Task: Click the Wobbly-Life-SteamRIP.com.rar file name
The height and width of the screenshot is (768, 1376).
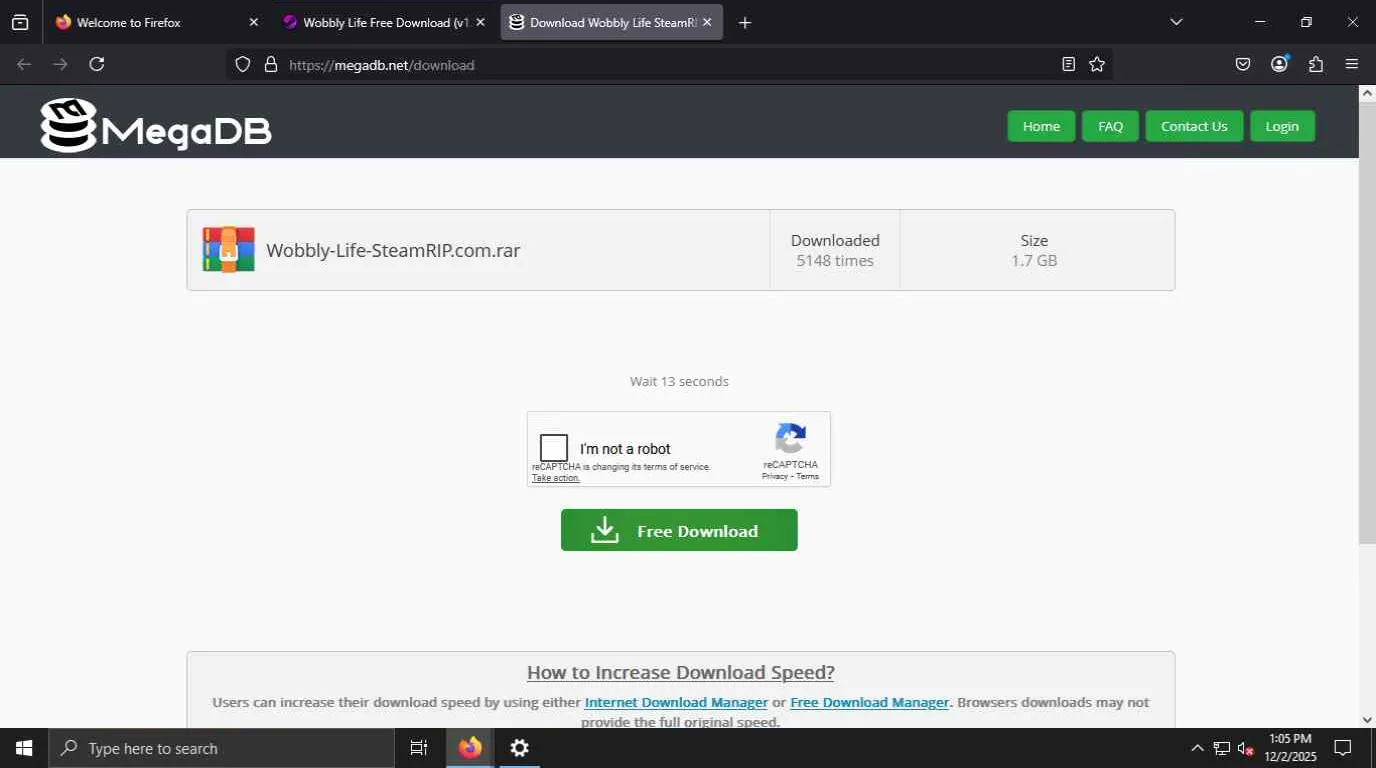Action: pos(393,250)
